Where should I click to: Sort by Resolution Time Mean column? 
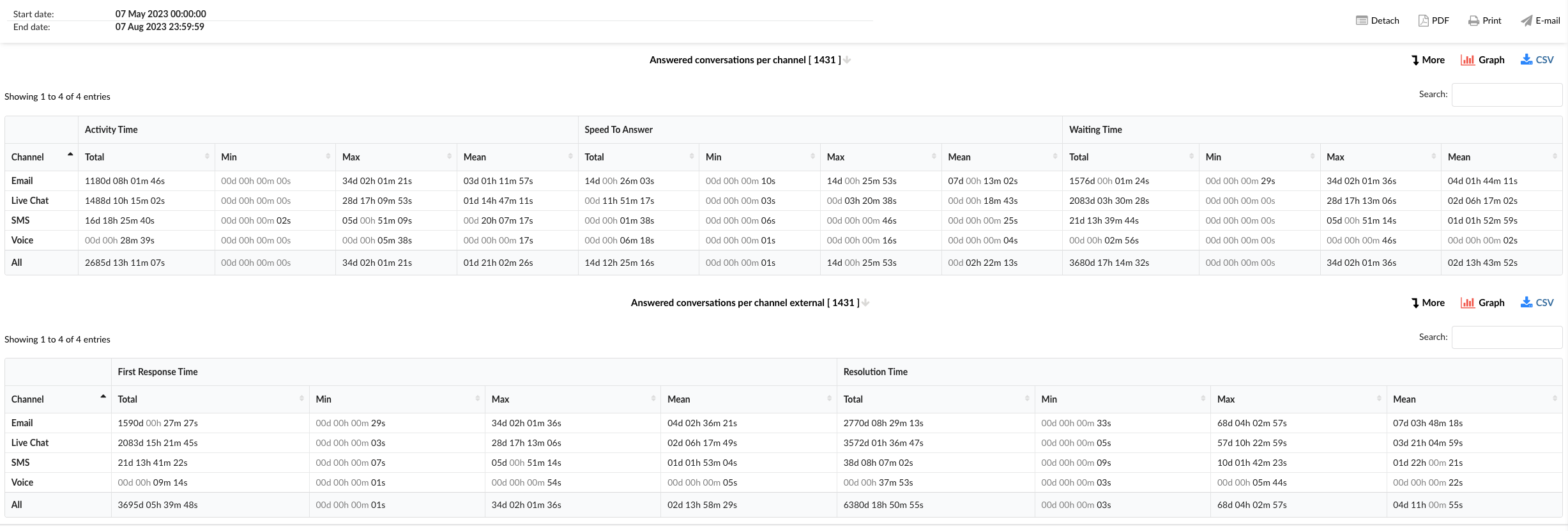[x=1473, y=399]
